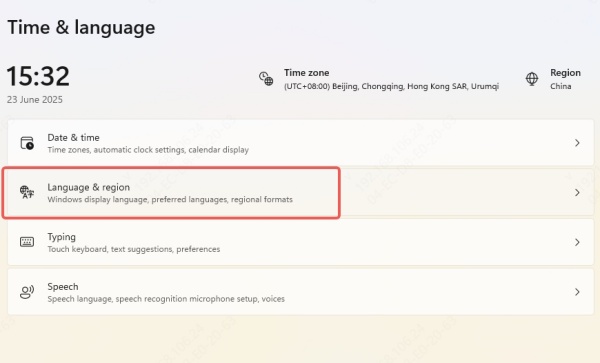Expand the Language & region chevron
600x363 pixels.
point(577,192)
